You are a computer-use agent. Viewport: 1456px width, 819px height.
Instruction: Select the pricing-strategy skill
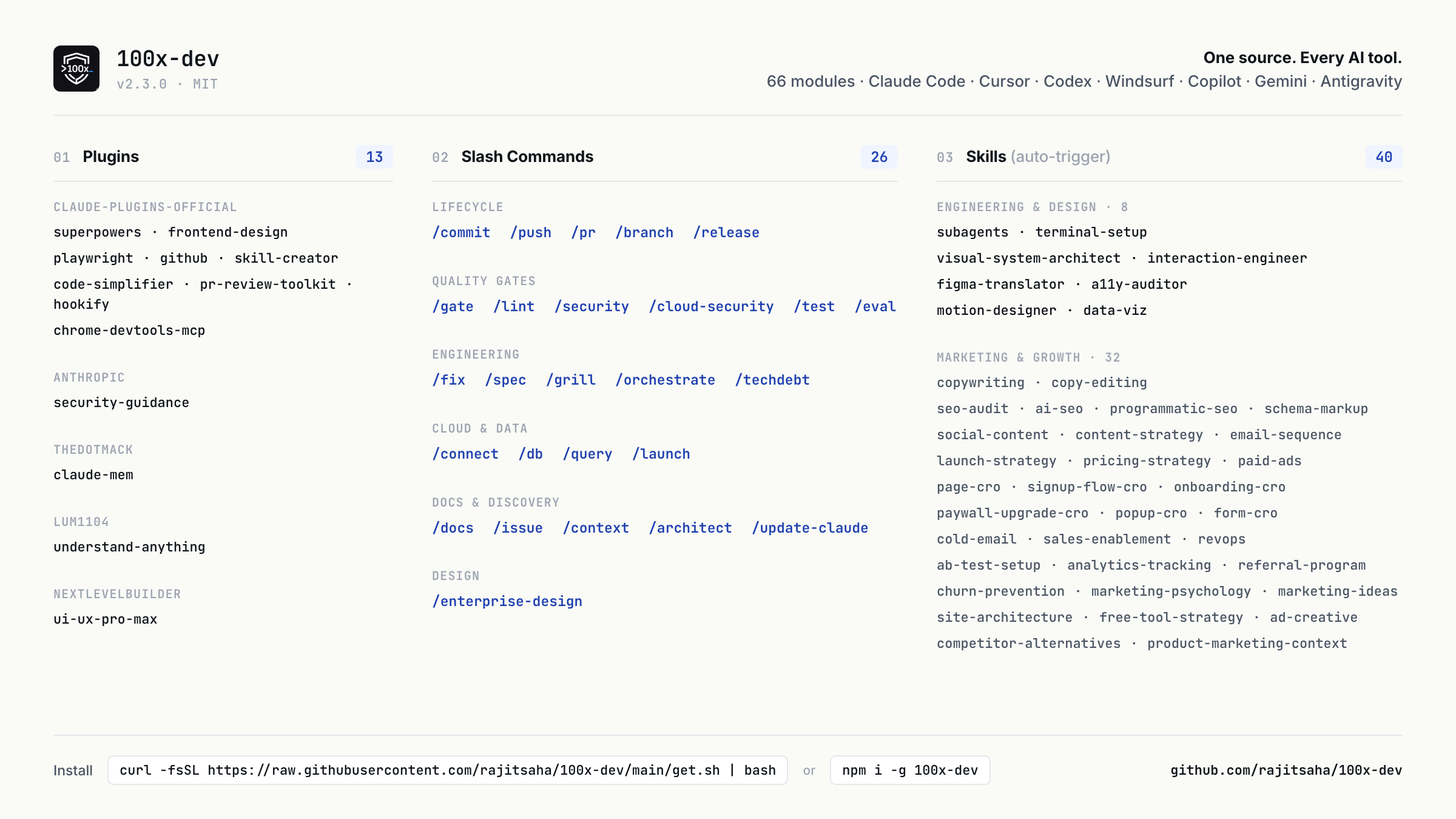point(1147,461)
